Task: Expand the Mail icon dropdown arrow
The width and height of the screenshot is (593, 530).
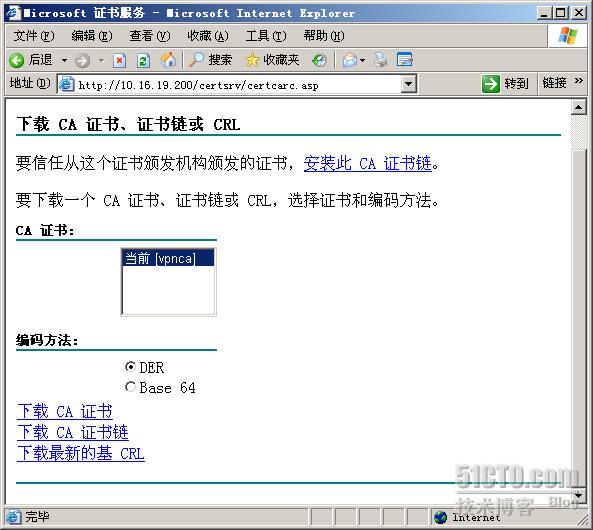Action: 362,60
